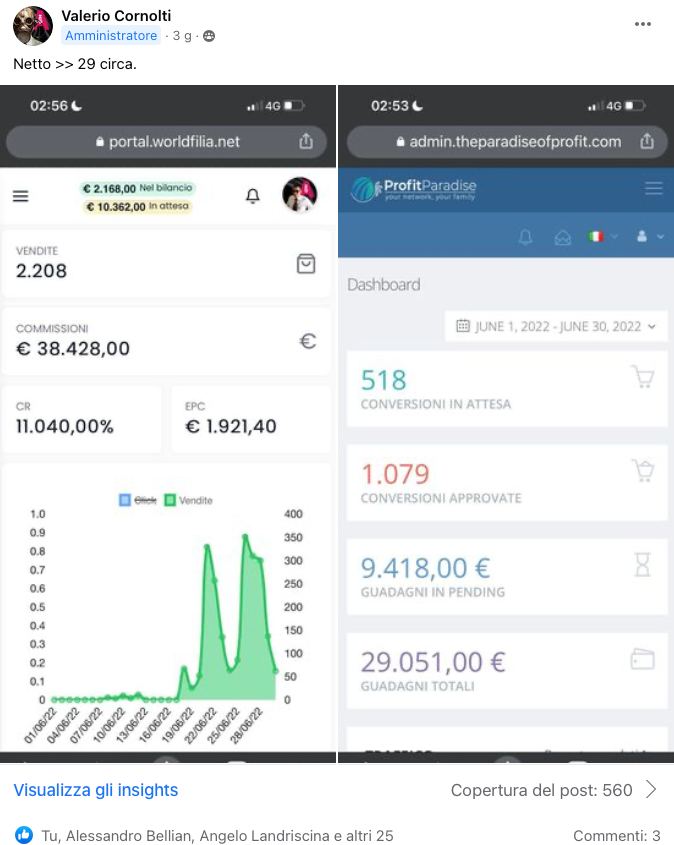The height and width of the screenshot is (845, 674).
Task: Click the € 10.362,00 In attesa badge
Action: coord(137,206)
